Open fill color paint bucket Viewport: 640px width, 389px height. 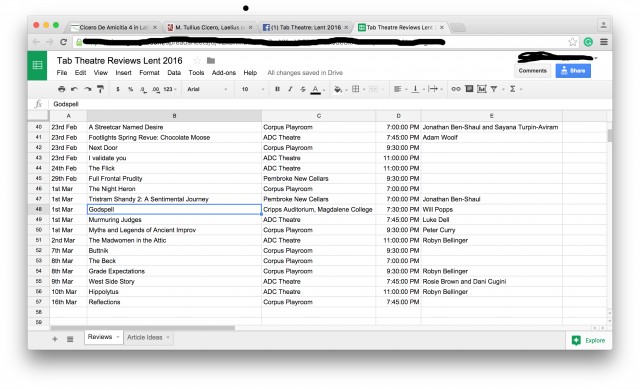[x=338, y=89]
